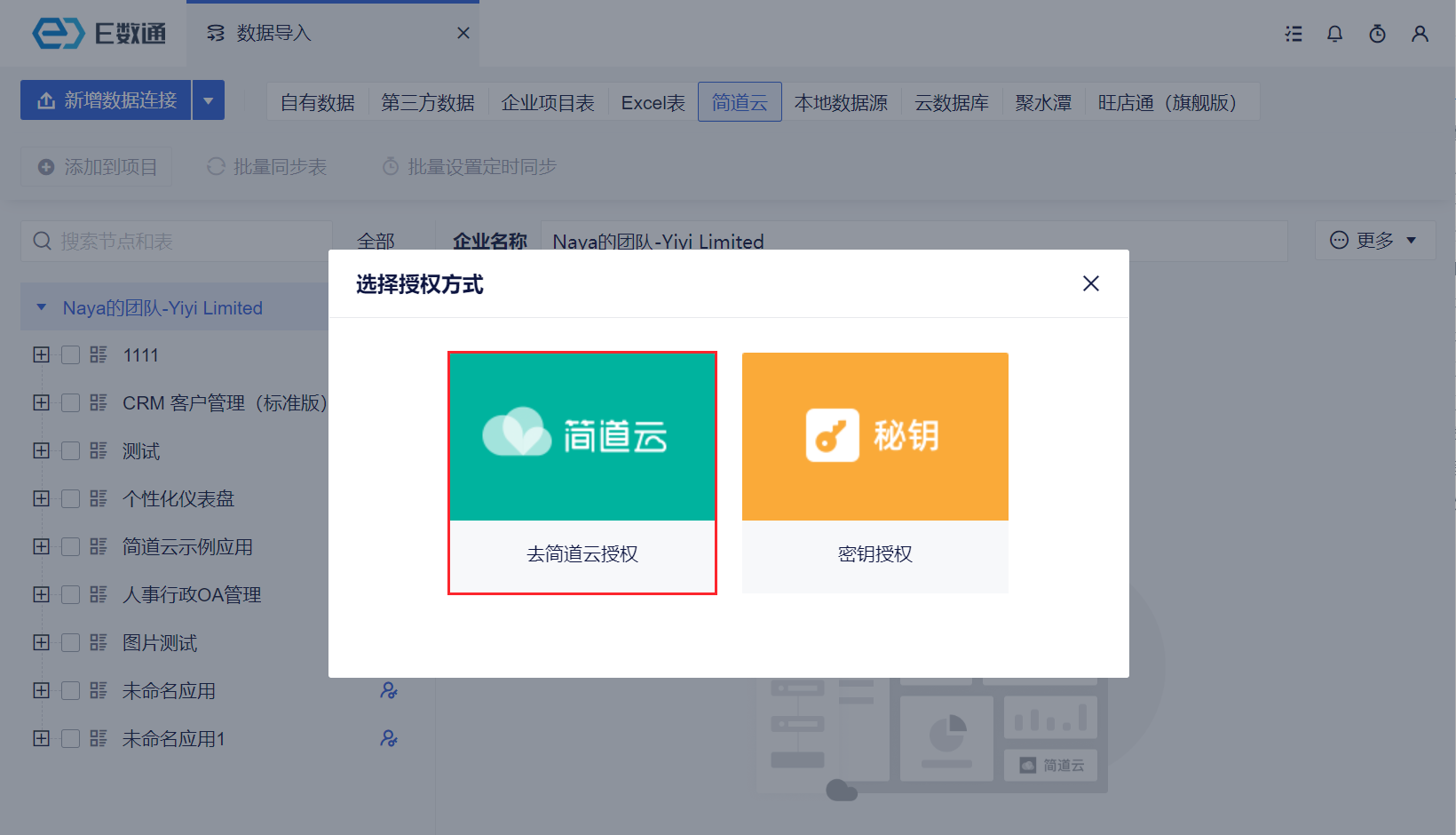Click the 秘钥 key icon card image

875,436
